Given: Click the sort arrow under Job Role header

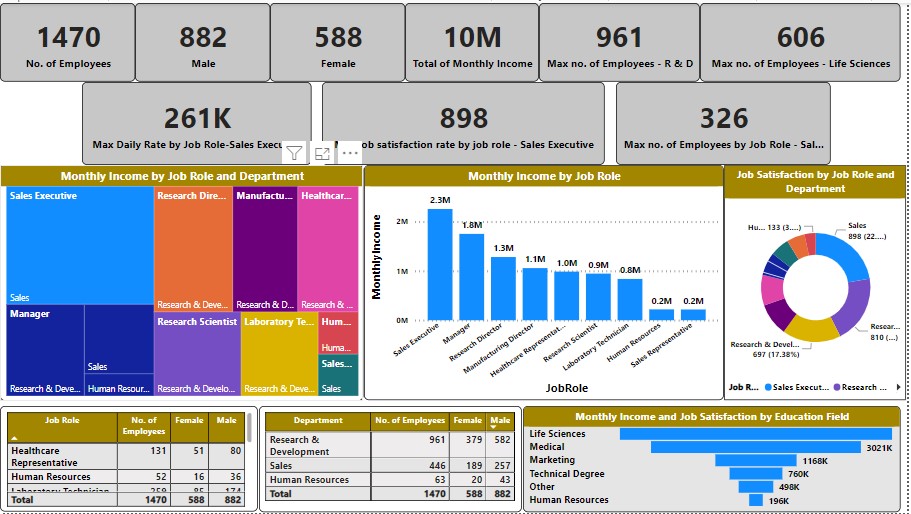Looking at the screenshot, I should coord(14,438).
